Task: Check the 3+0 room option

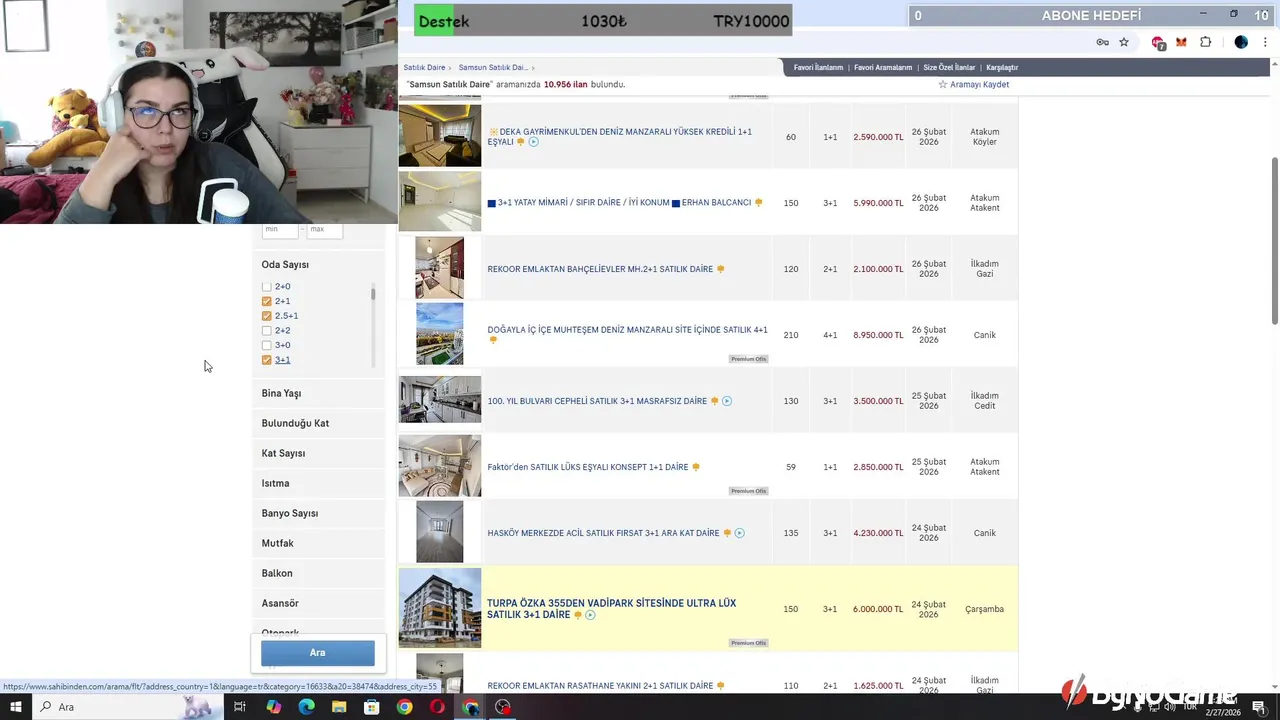Action: pos(267,345)
